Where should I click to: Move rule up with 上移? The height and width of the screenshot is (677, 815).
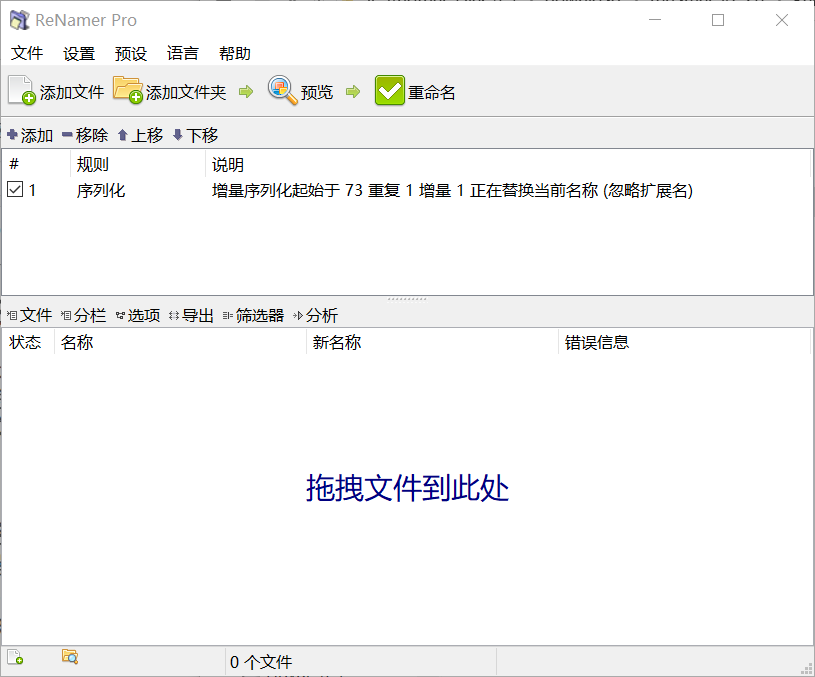tap(140, 135)
